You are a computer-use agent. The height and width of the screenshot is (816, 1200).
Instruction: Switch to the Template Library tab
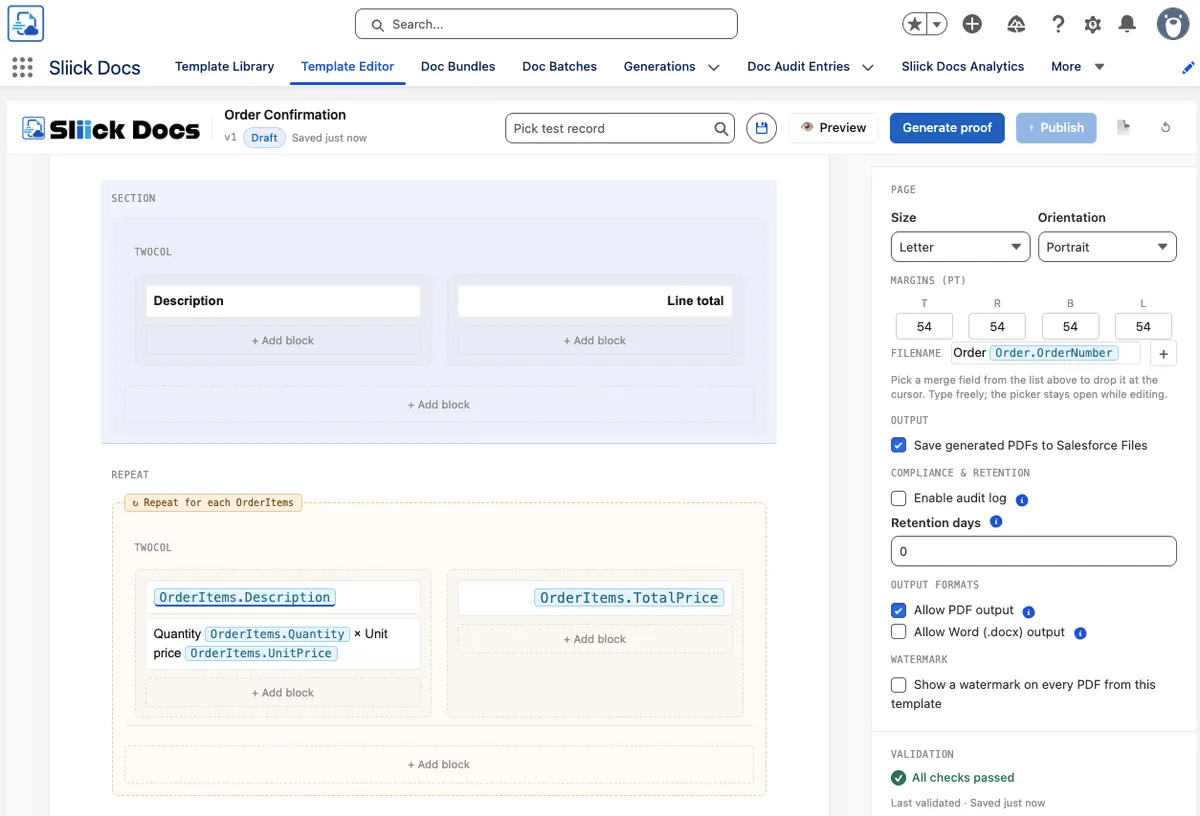click(224, 66)
